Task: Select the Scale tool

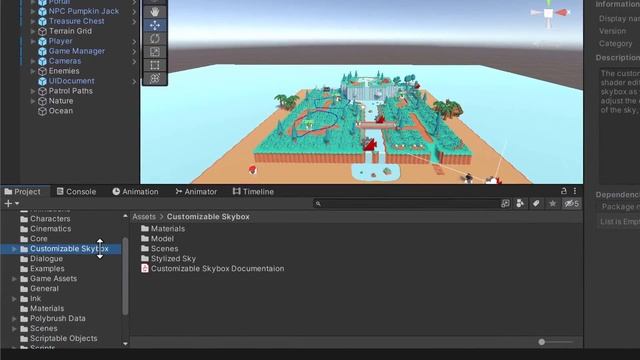Action: pos(155,52)
